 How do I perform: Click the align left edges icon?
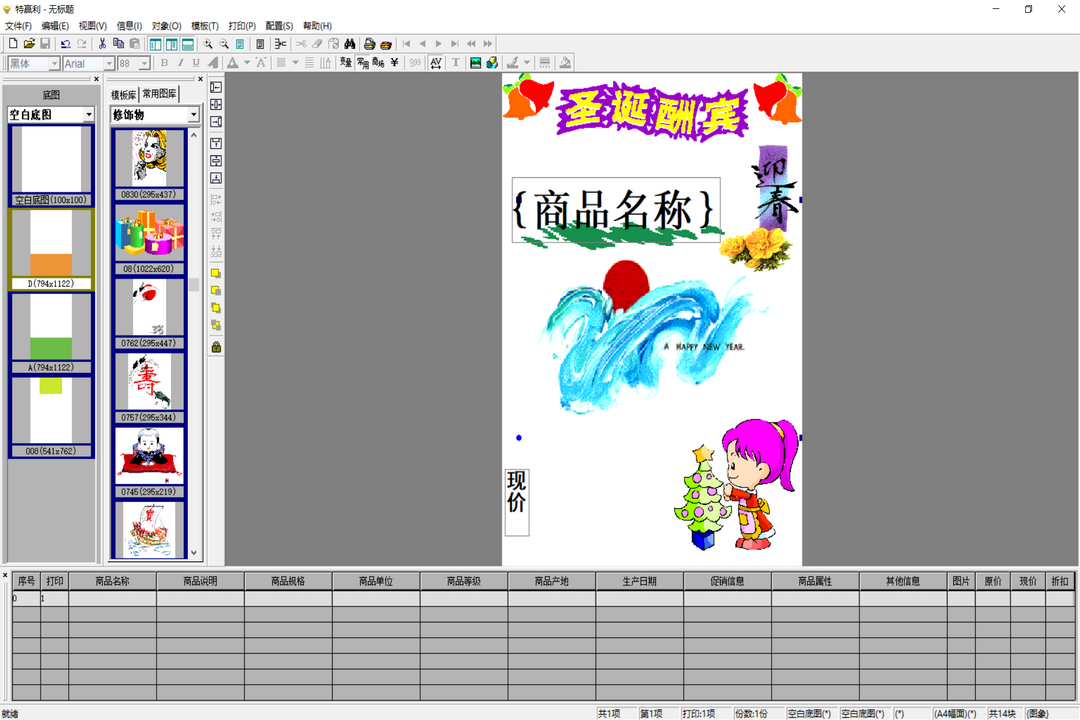216,88
